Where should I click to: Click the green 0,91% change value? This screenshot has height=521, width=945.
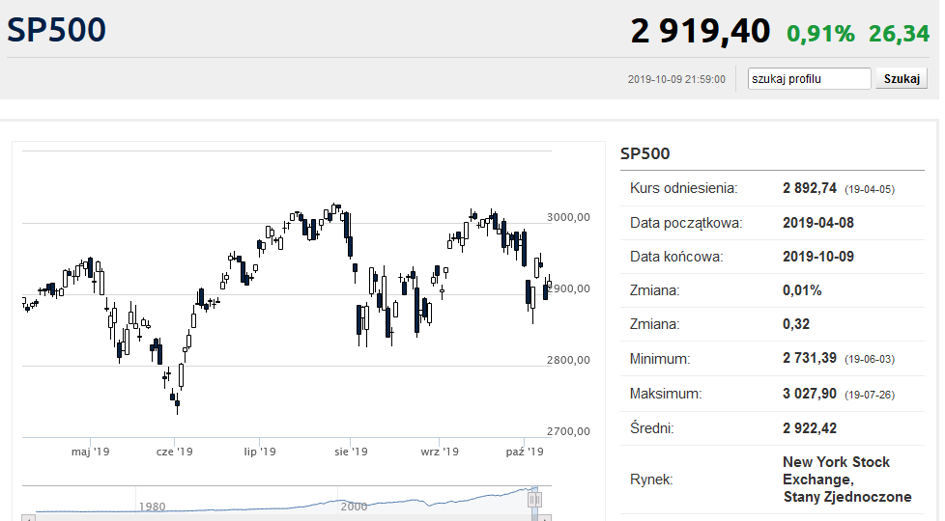(x=821, y=34)
